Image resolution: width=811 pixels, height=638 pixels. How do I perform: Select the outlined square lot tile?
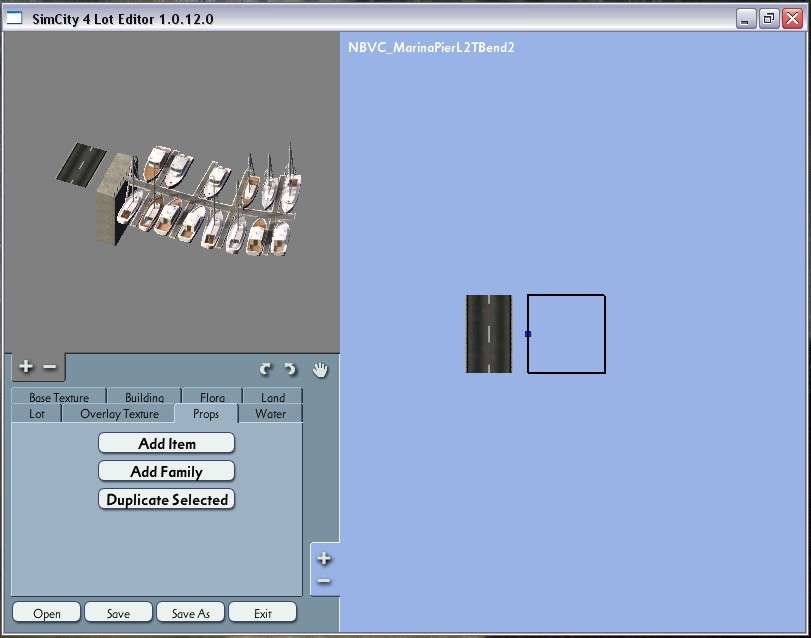coord(566,334)
